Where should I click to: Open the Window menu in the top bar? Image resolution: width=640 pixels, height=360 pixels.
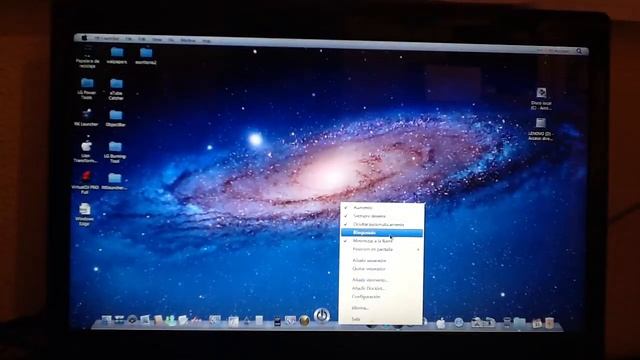[188, 40]
